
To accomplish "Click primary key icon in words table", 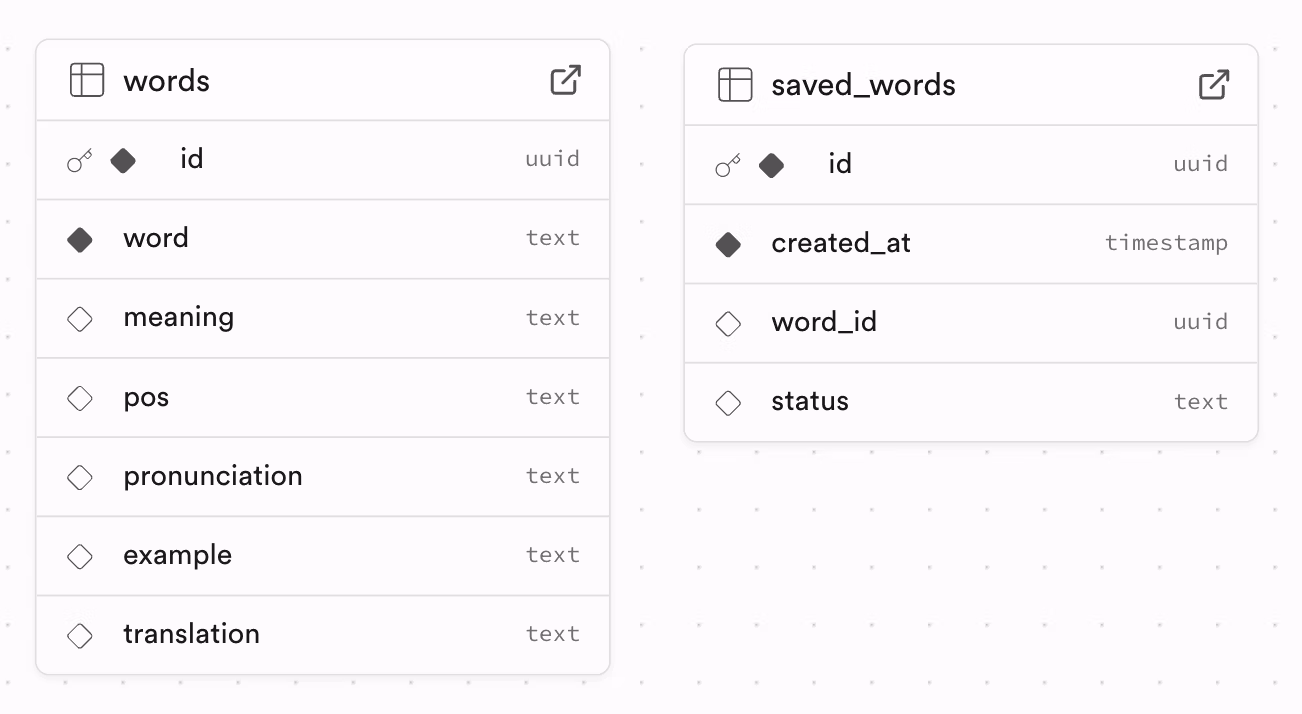I will [80, 160].
